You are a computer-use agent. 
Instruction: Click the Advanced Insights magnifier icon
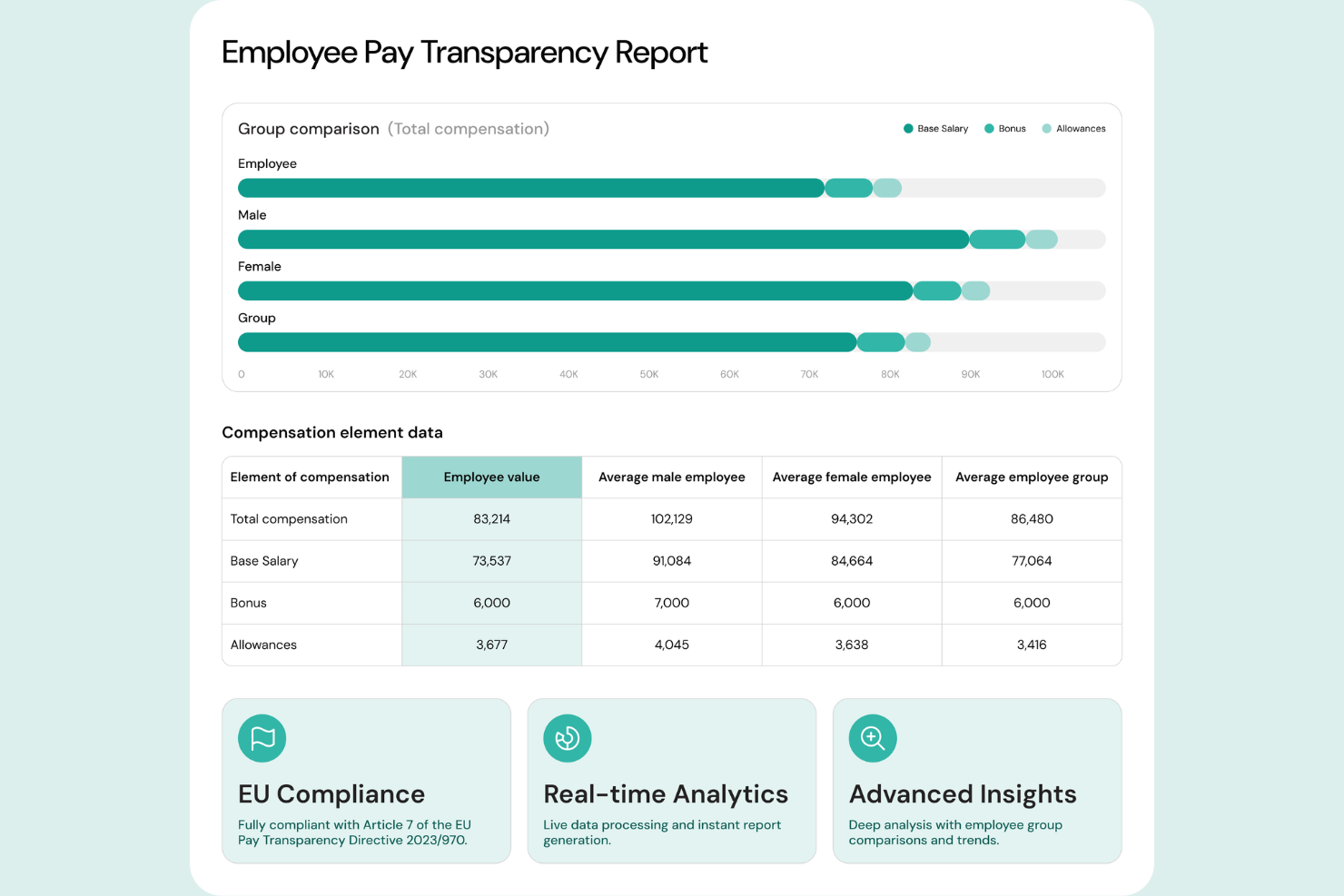873,738
